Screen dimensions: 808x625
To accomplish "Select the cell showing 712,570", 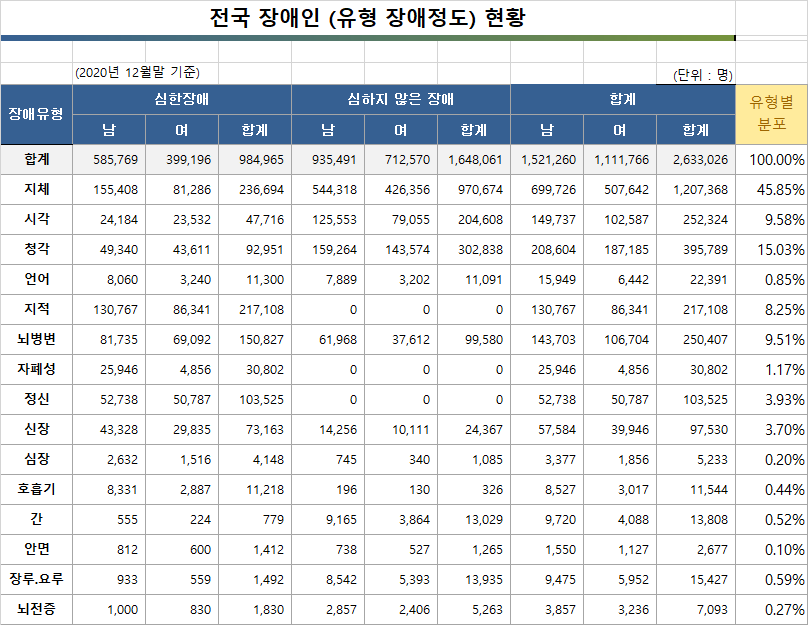I will point(401,159).
